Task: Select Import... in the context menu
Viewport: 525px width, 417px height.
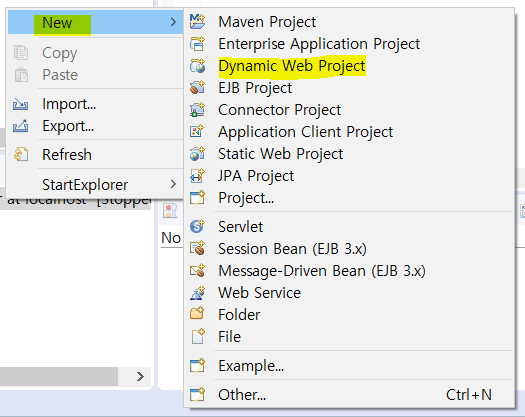Action: 95,104
